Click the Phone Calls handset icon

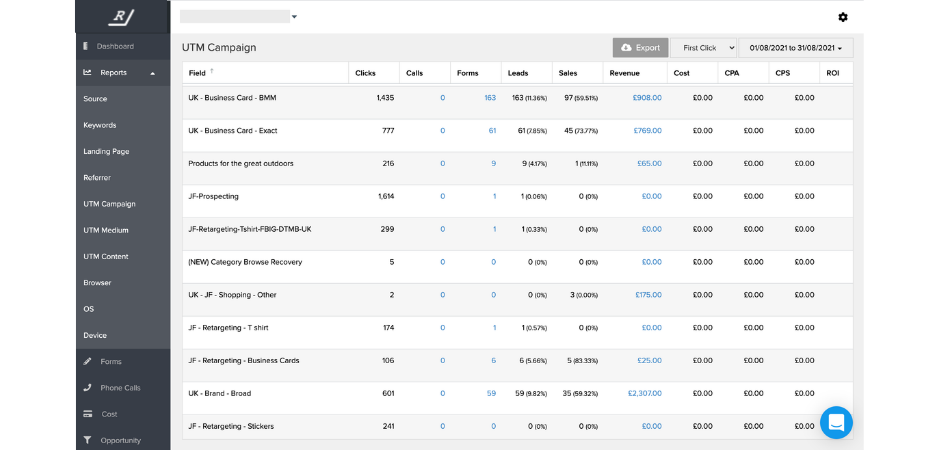pyautogui.click(x=87, y=387)
